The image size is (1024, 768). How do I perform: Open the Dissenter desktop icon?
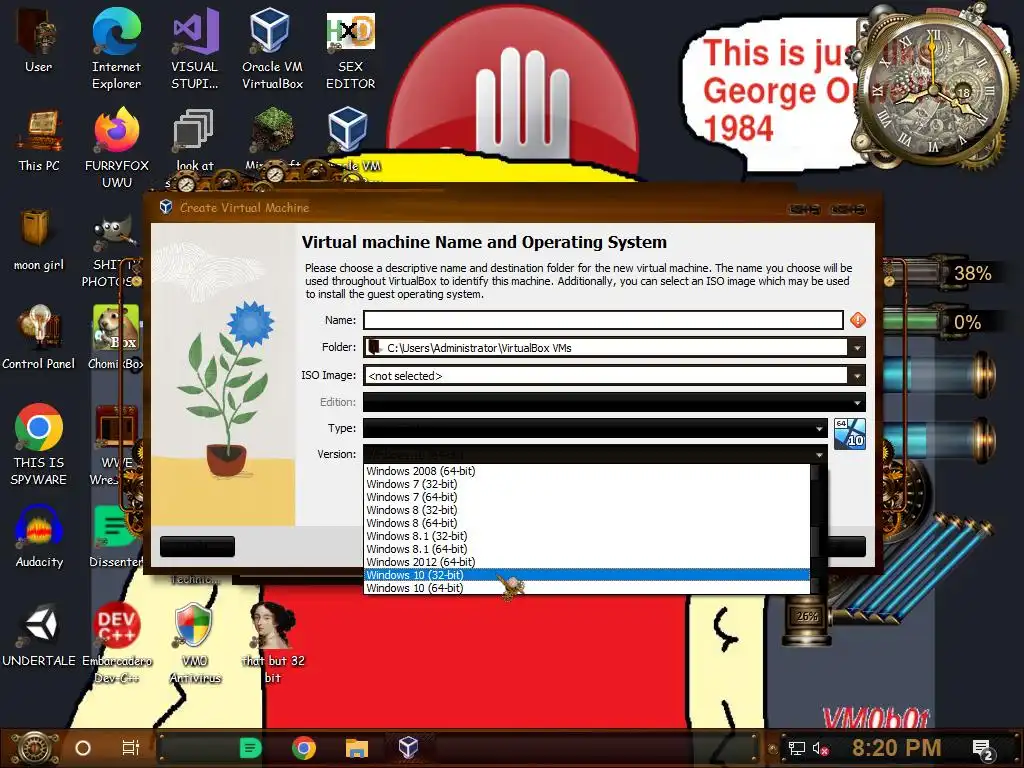point(116,537)
